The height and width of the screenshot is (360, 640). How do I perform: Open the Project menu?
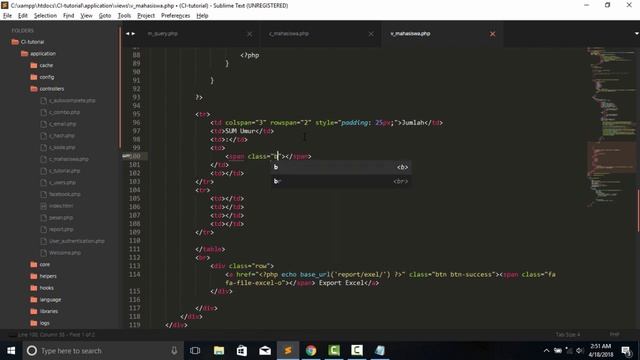tap(146, 16)
